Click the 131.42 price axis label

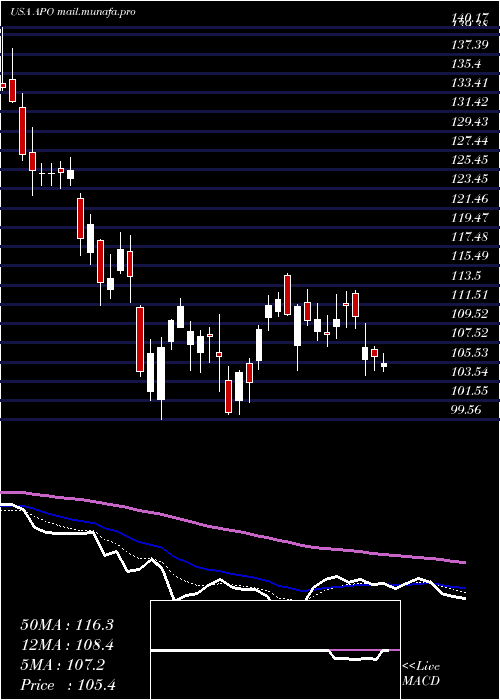470,102
